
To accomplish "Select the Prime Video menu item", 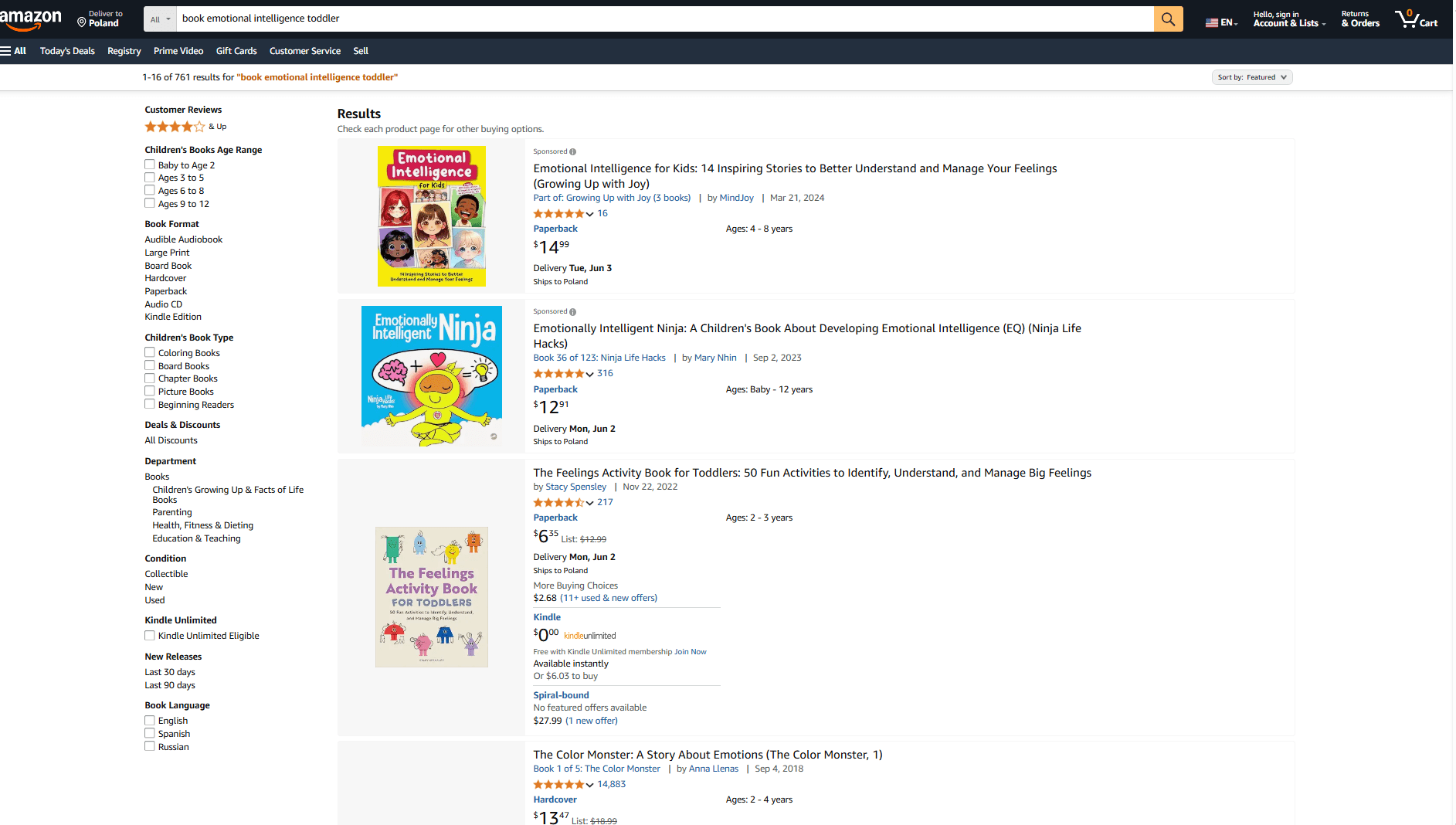I will (178, 51).
